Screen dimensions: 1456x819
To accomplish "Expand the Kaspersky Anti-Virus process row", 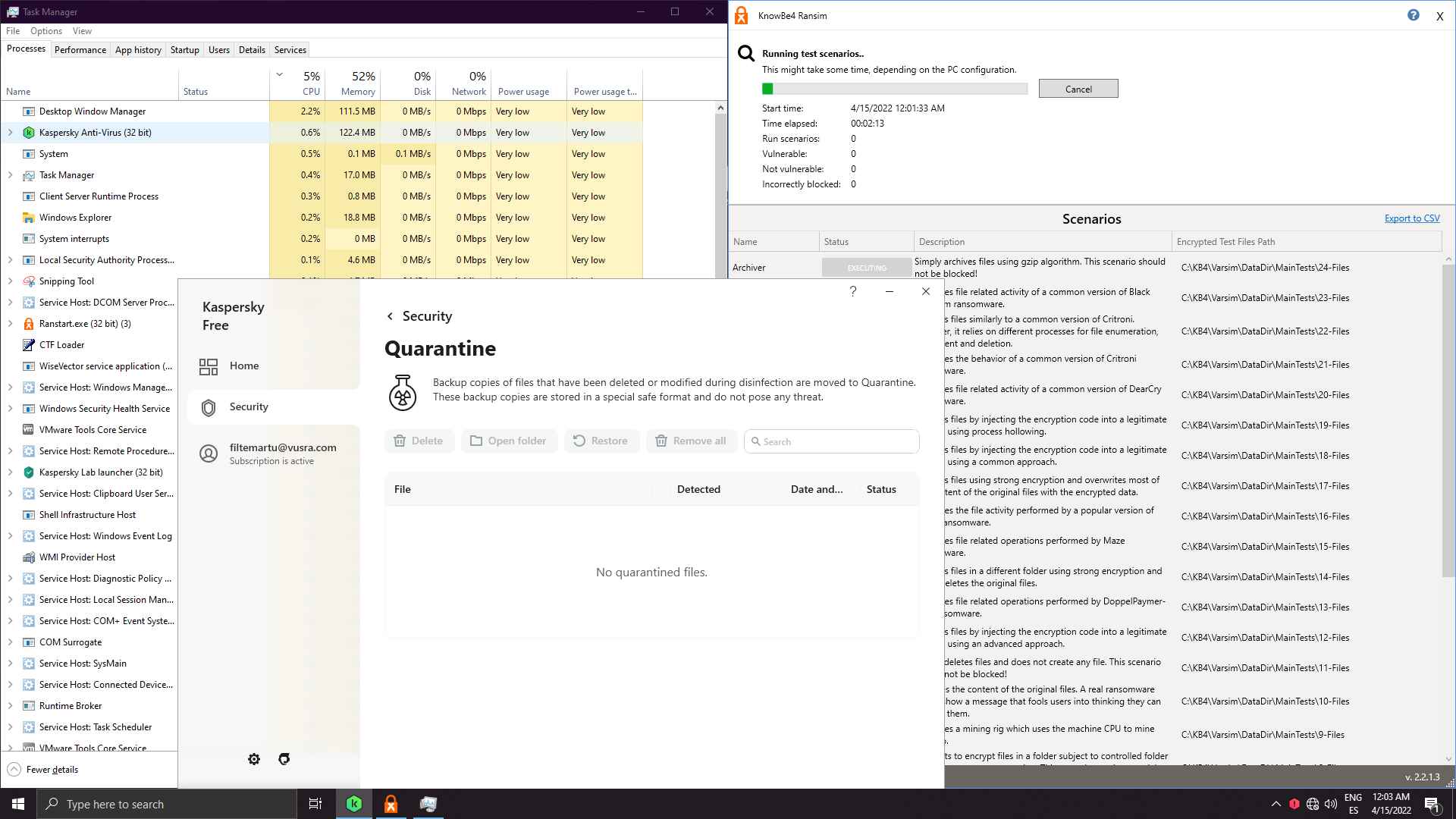I will coord(11,133).
